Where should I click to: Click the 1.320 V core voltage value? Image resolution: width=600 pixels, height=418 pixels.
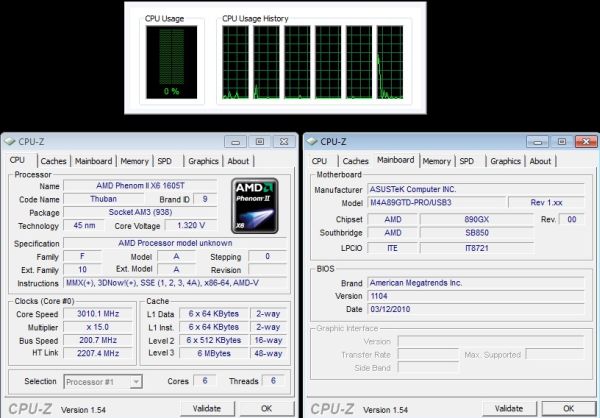191,225
